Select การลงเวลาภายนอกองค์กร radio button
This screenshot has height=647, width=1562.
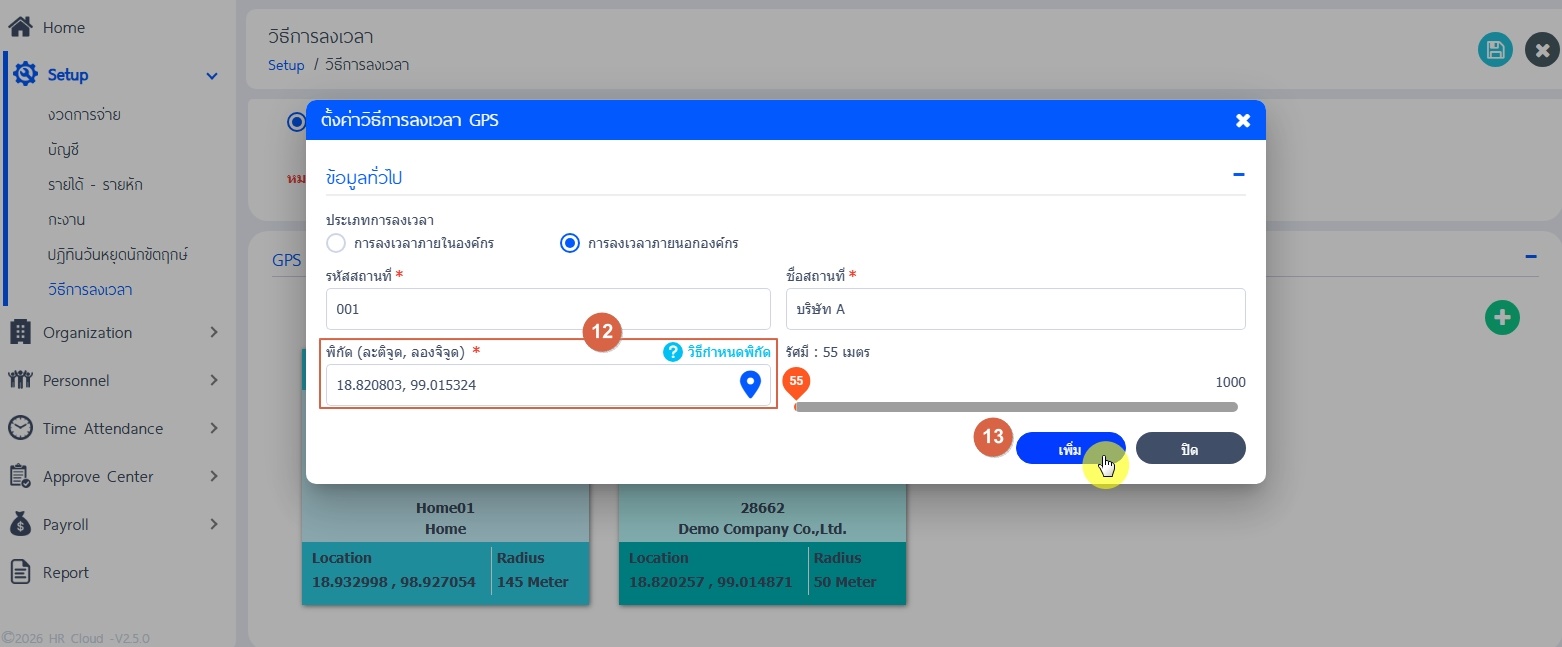570,243
